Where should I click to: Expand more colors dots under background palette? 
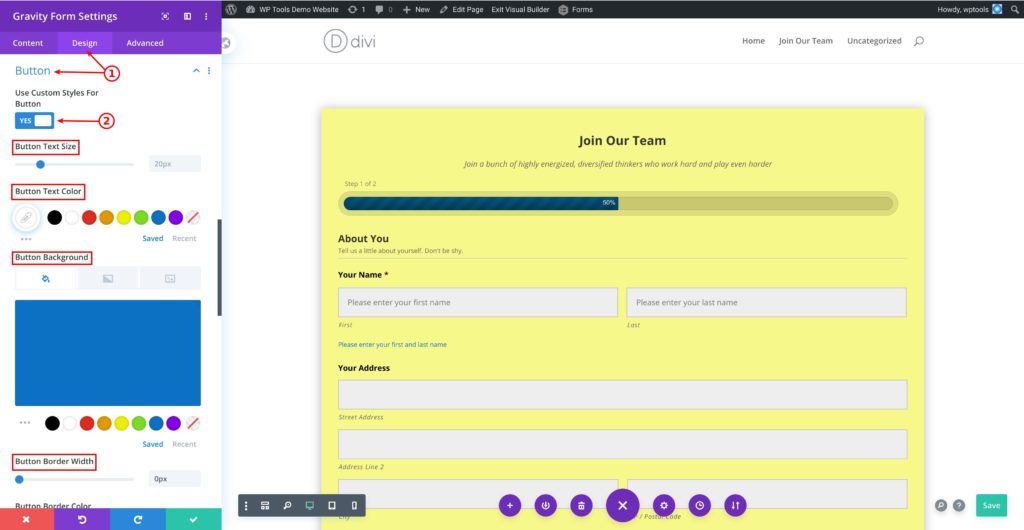25,423
